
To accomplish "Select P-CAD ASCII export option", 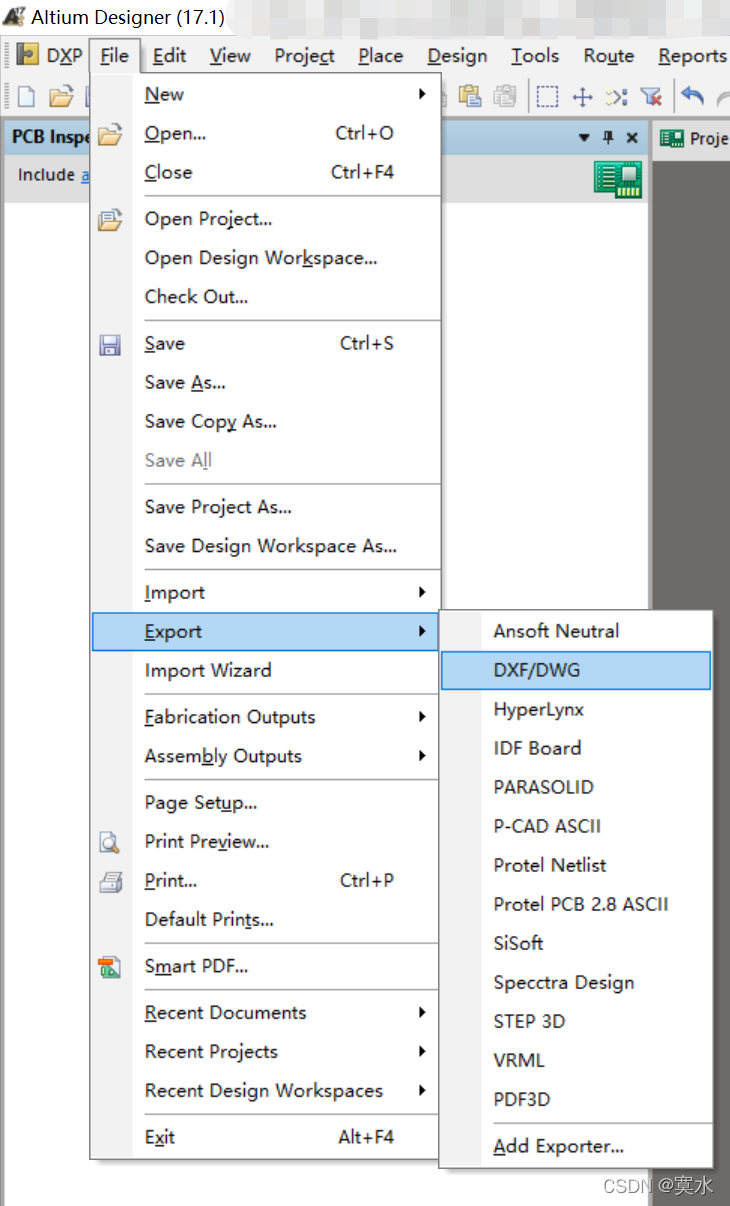I will 576,827.
